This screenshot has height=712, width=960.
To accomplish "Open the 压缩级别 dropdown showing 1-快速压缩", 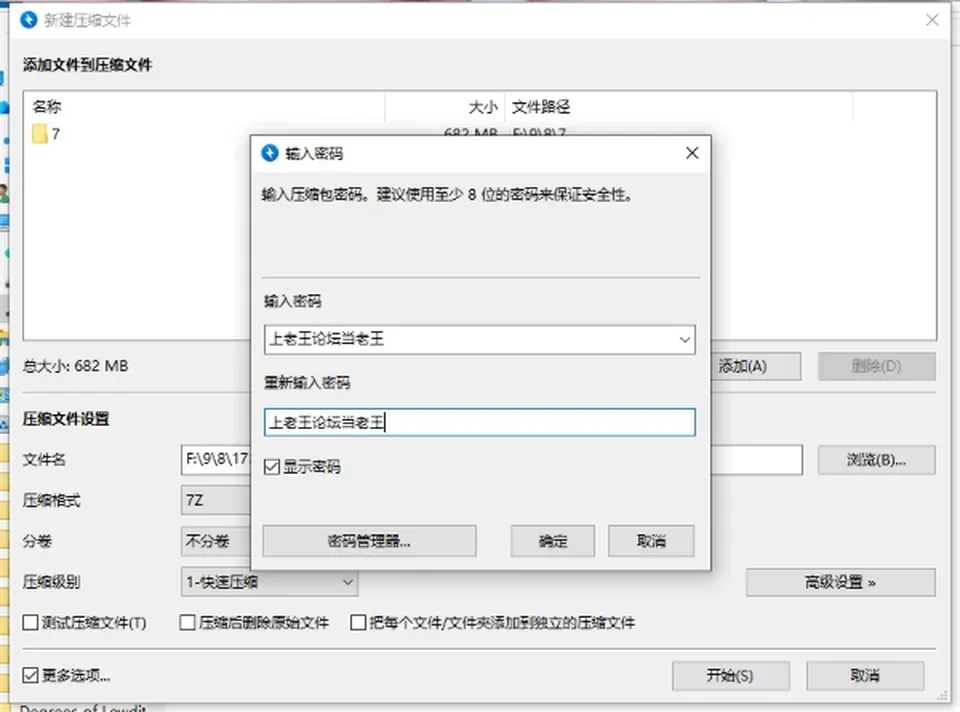I will (x=269, y=582).
